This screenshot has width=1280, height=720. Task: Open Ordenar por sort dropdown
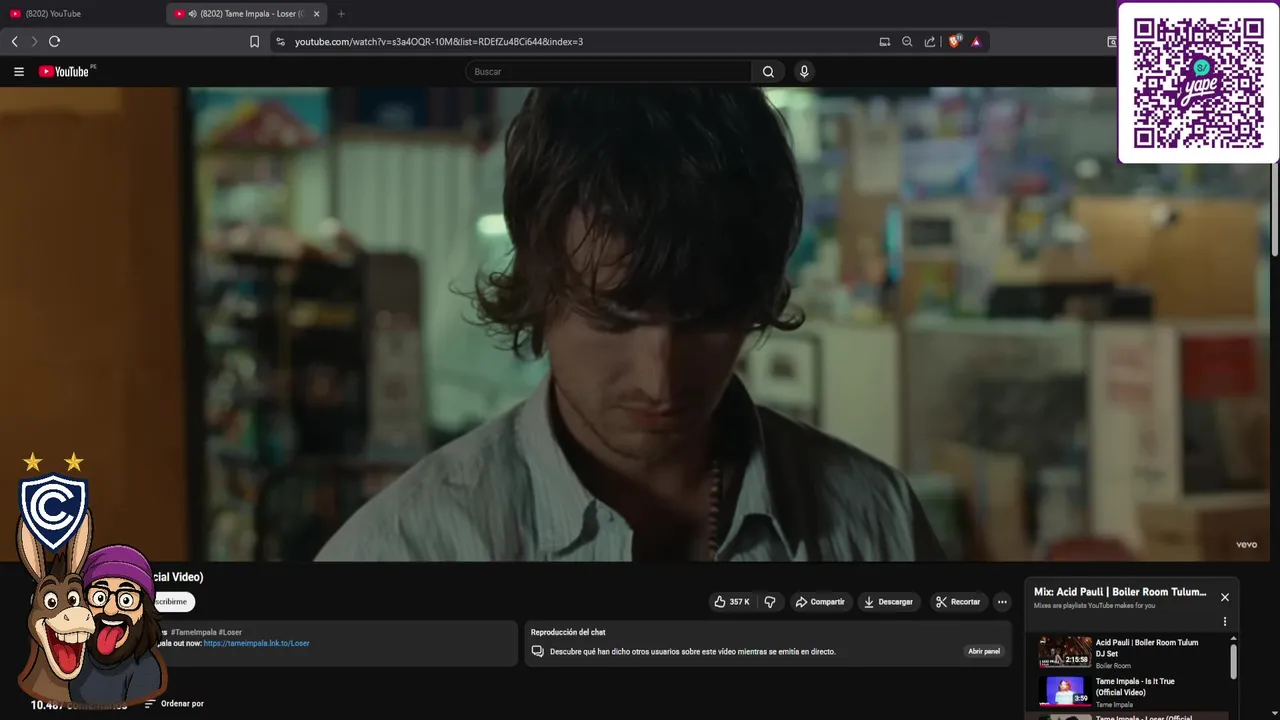174,704
